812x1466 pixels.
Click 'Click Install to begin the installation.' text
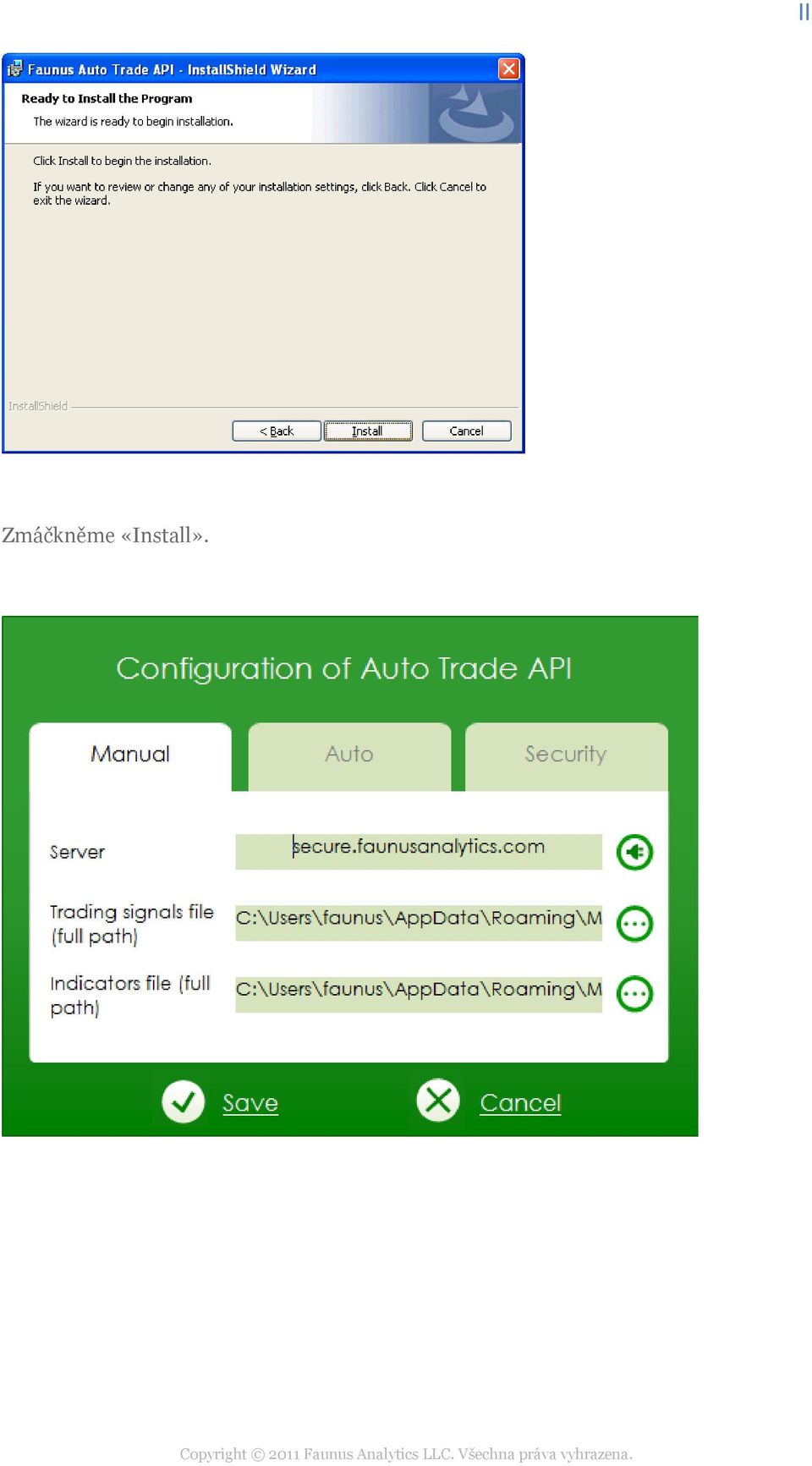coord(123,161)
